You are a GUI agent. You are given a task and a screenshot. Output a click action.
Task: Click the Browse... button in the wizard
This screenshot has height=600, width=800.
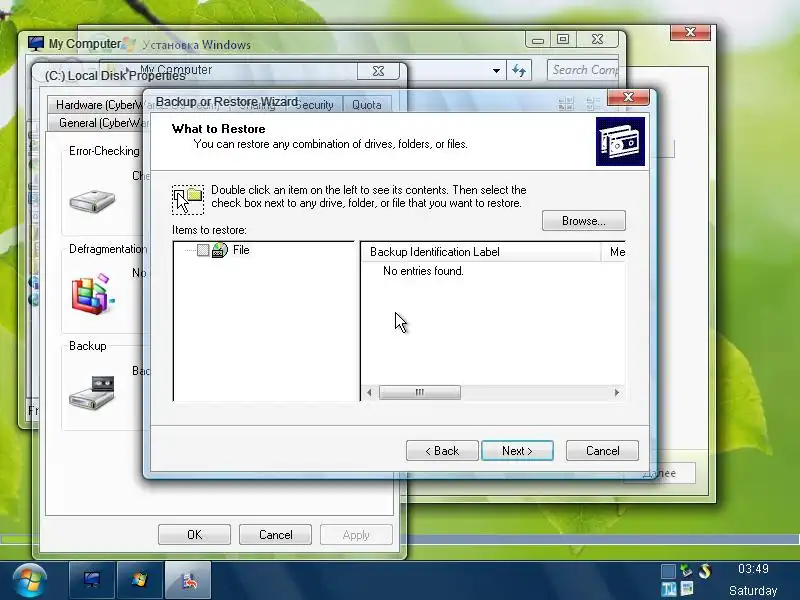(x=584, y=221)
